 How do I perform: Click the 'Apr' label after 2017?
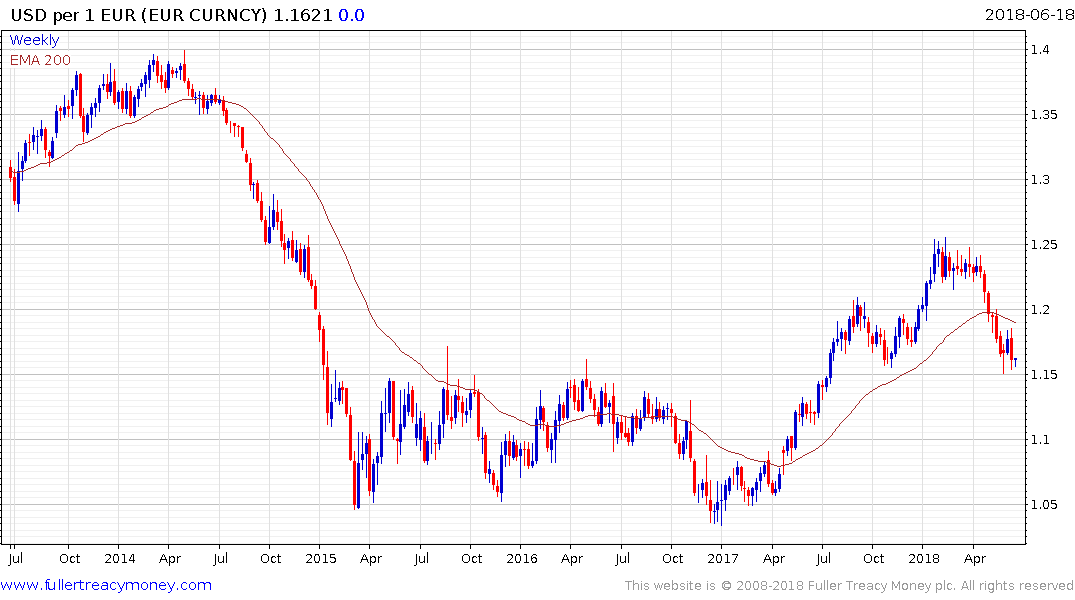(773, 559)
